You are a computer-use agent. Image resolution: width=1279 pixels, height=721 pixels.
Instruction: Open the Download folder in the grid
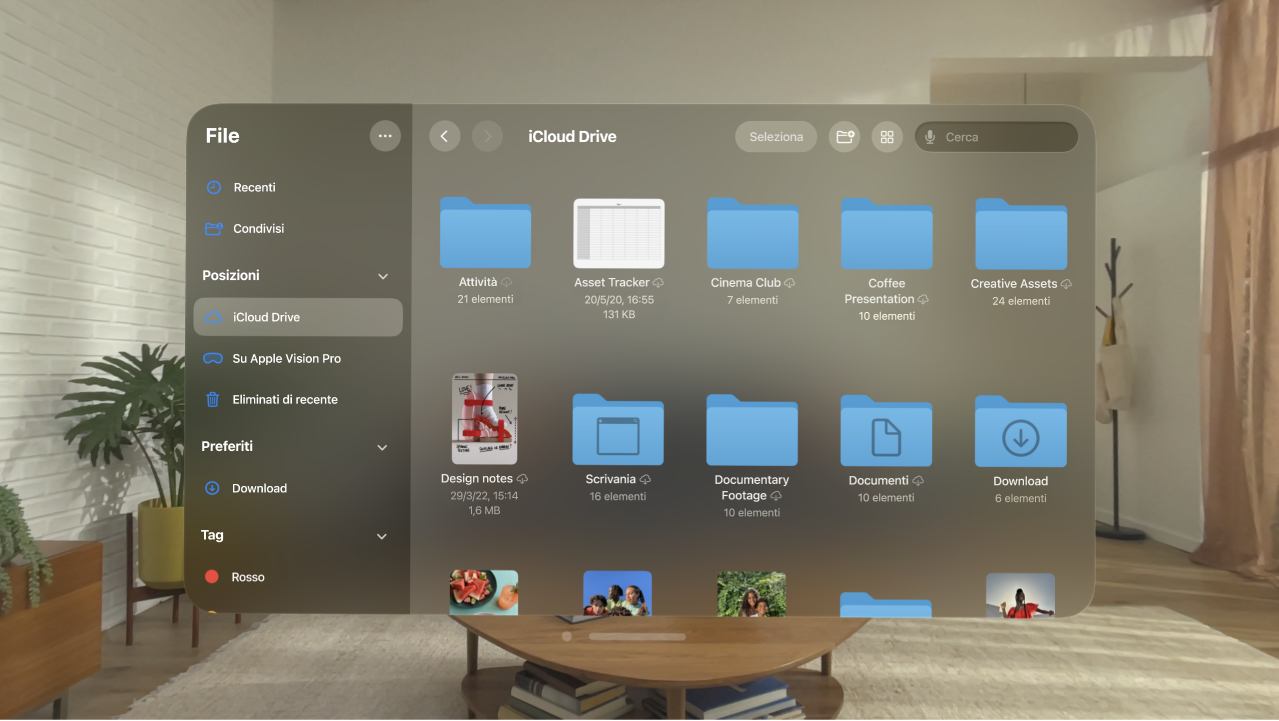[x=1021, y=430]
